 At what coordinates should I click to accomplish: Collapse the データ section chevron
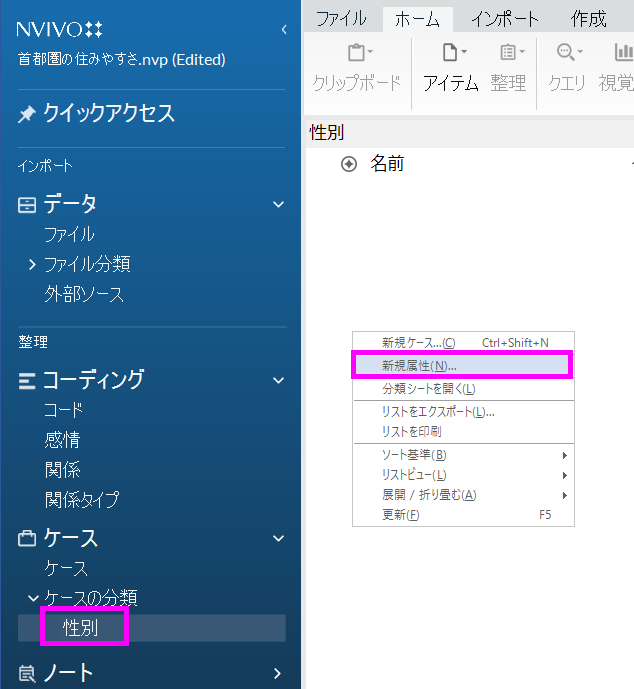pyautogui.click(x=279, y=204)
